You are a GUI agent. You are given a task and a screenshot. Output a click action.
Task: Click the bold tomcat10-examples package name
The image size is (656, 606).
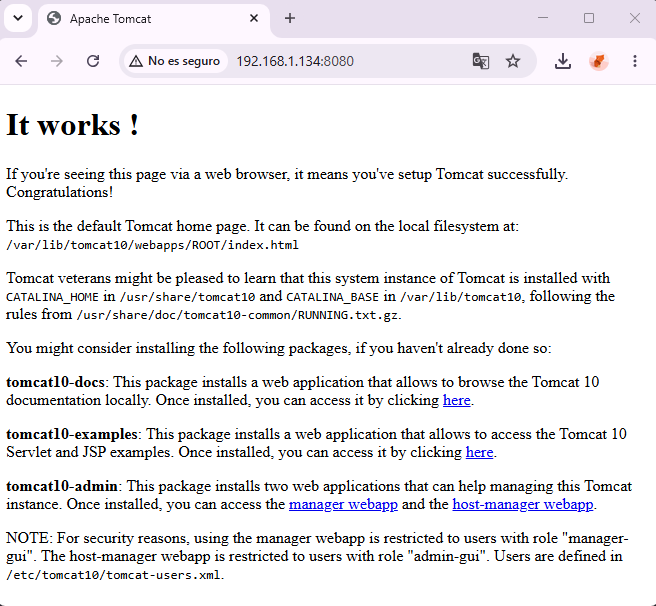pyautogui.click(x=72, y=434)
